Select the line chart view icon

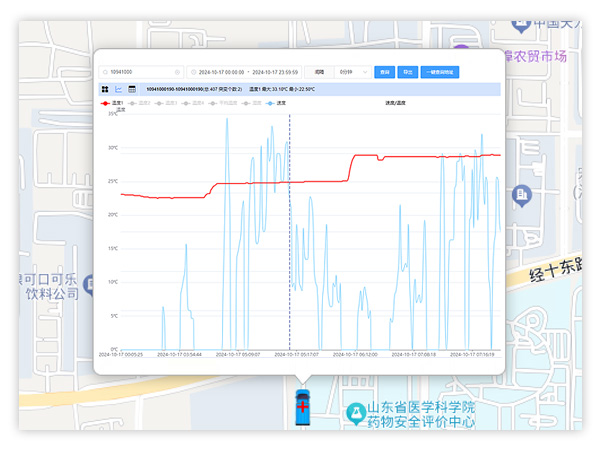pyautogui.click(x=118, y=89)
